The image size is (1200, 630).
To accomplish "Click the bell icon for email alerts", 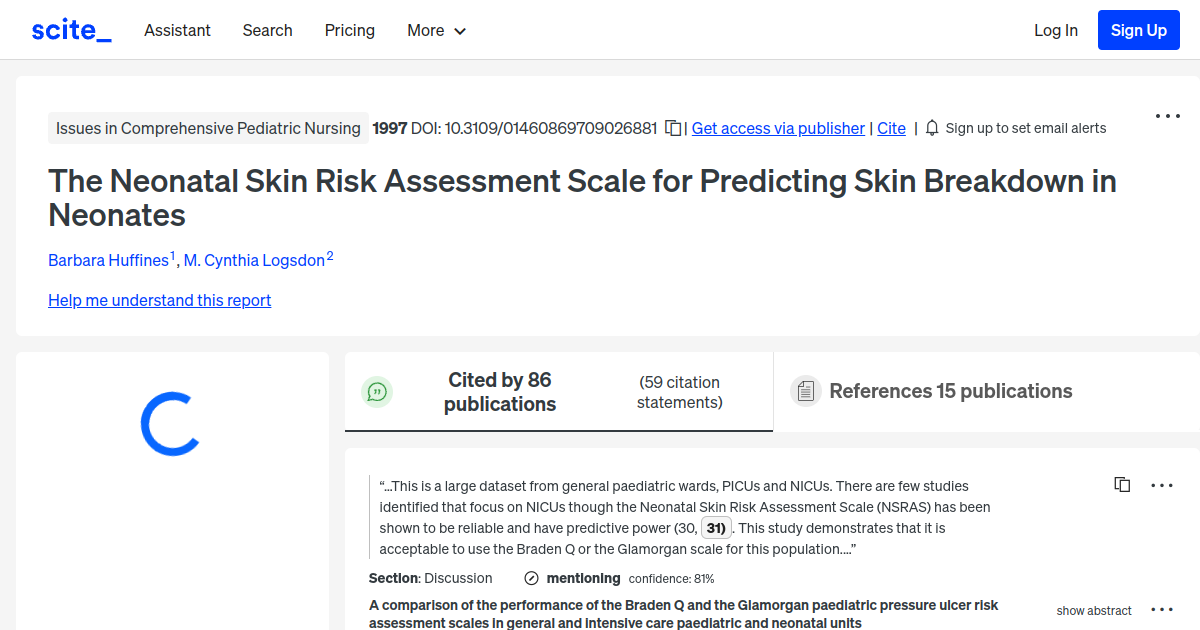I will pyautogui.click(x=931, y=128).
